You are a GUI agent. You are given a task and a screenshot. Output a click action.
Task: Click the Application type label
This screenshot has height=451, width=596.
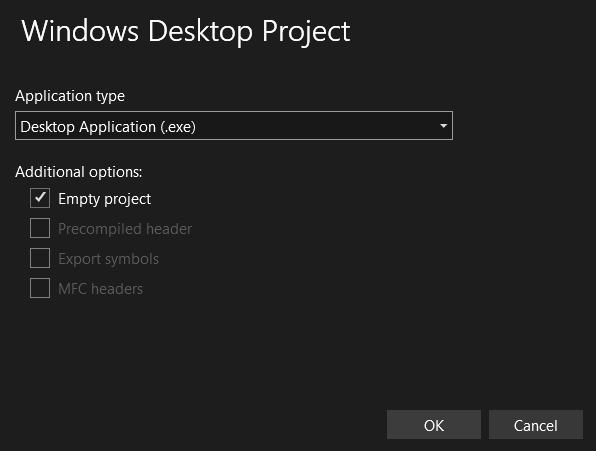tap(70, 96)
